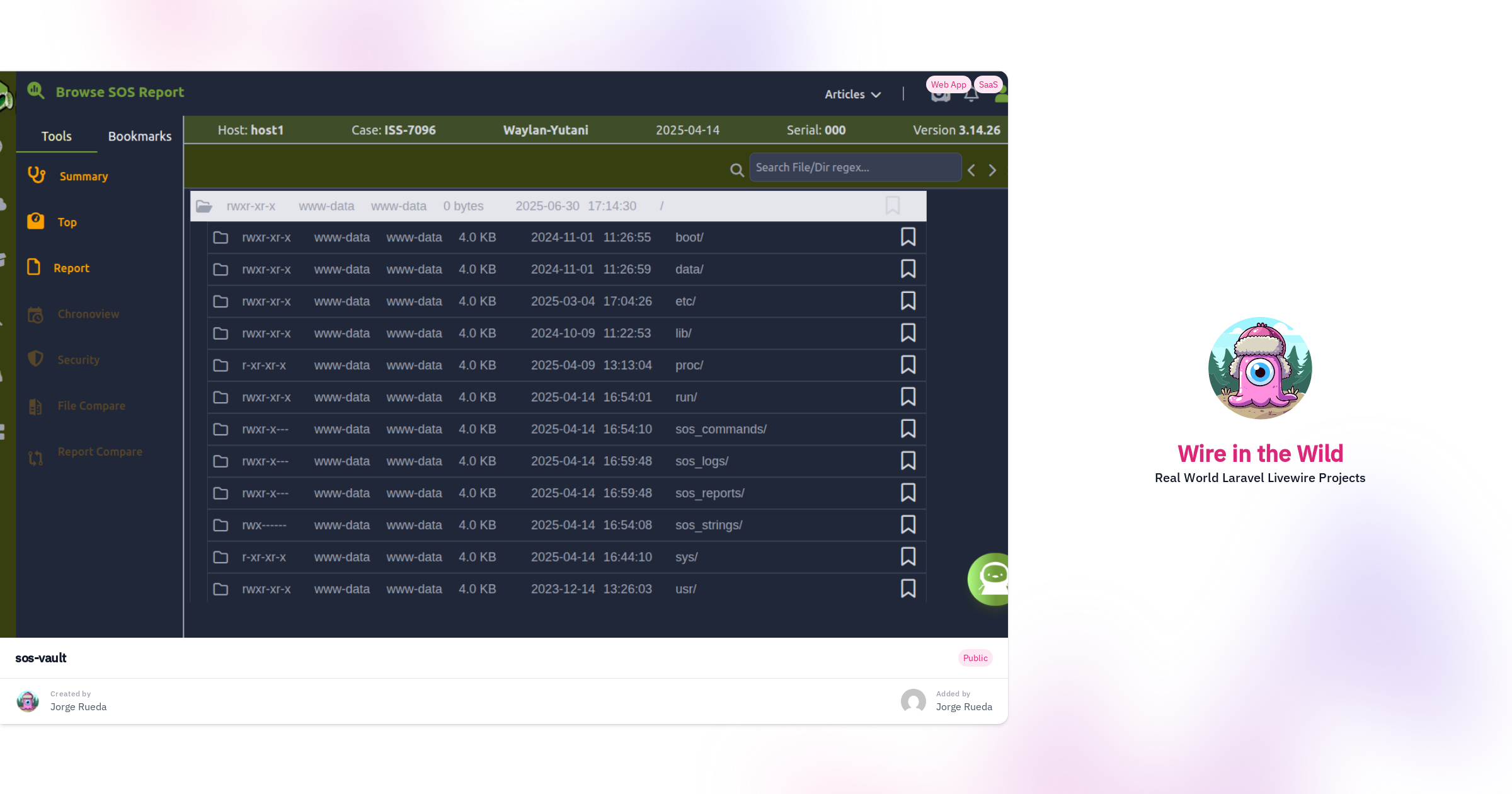Switch to the Bookmarks tab
The image size is (1512, 794).
click(x=139, y=136)
